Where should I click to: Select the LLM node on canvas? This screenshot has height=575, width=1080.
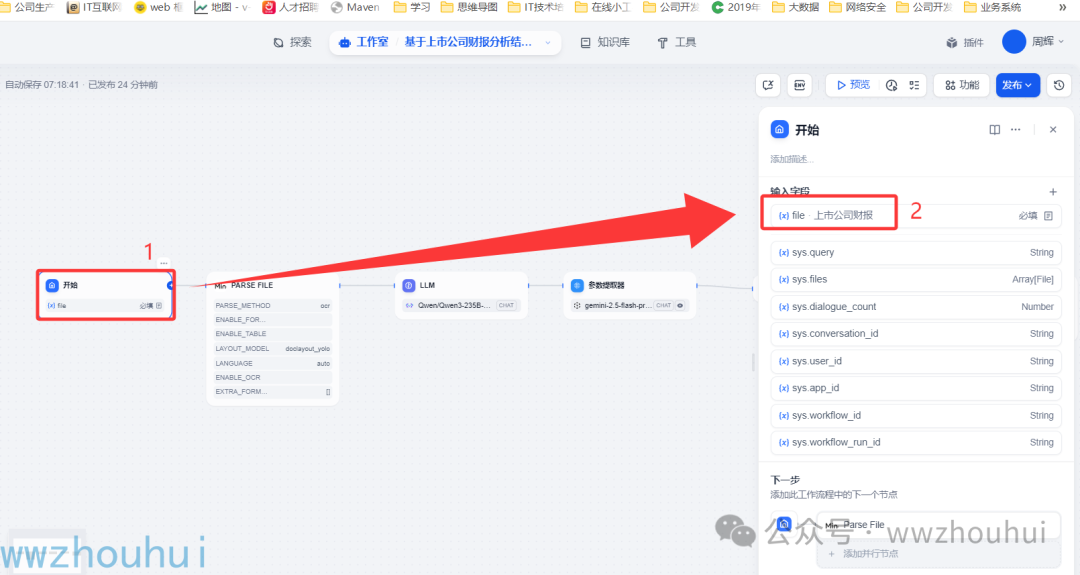tap(461, 295)
